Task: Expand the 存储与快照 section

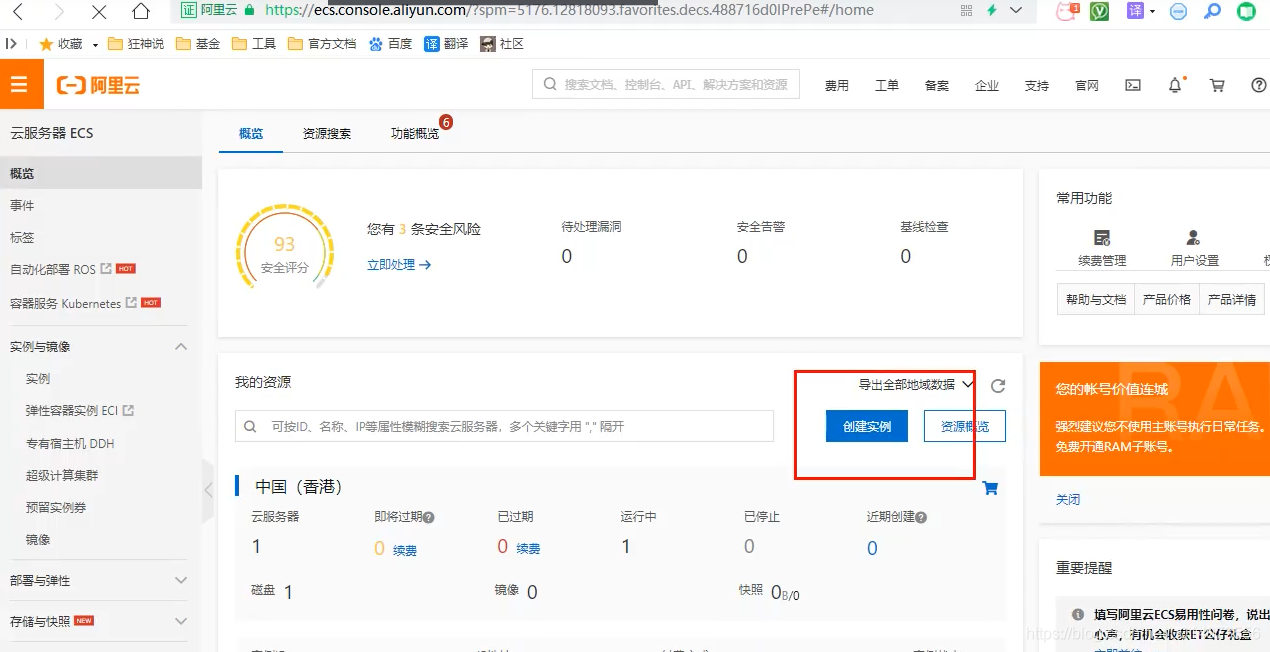Action: [181, 621]
